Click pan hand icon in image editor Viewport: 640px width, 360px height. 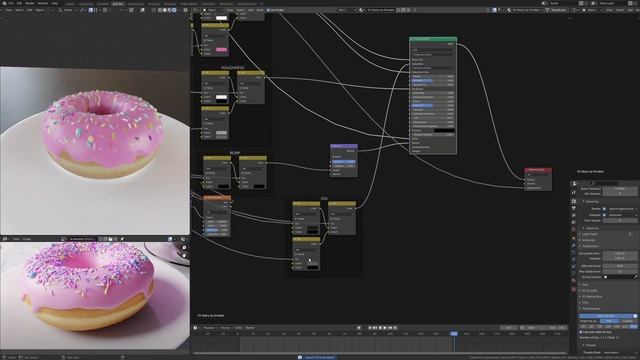click(184, 256)
